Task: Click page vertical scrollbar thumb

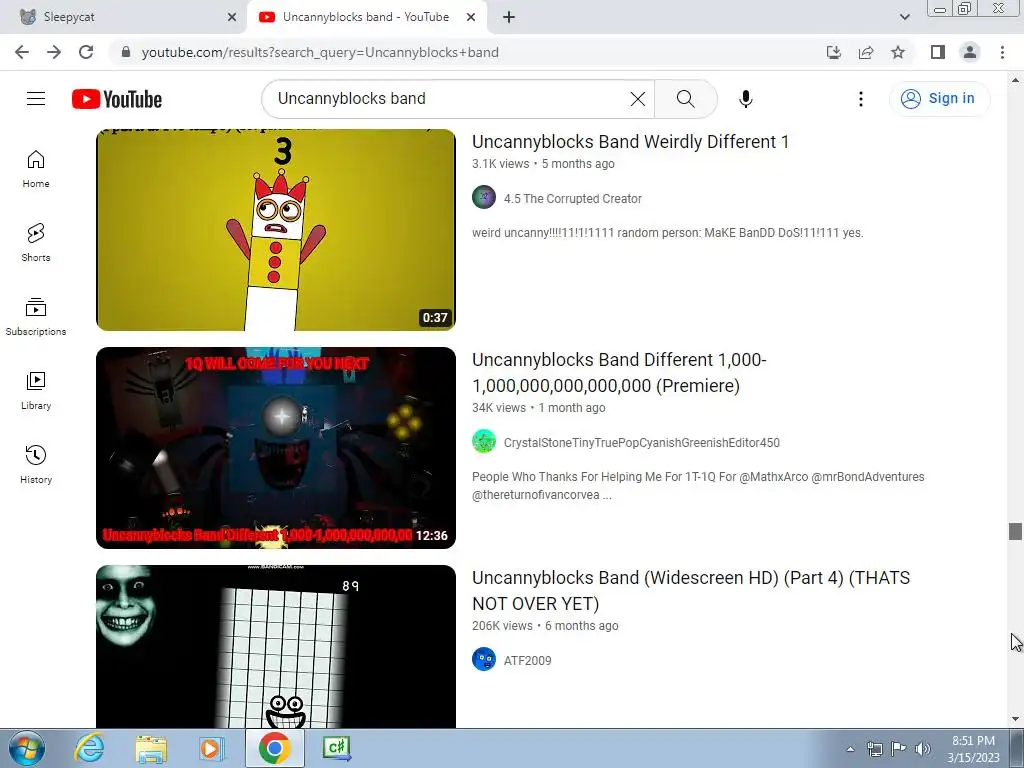Action: coord(1015,532)
